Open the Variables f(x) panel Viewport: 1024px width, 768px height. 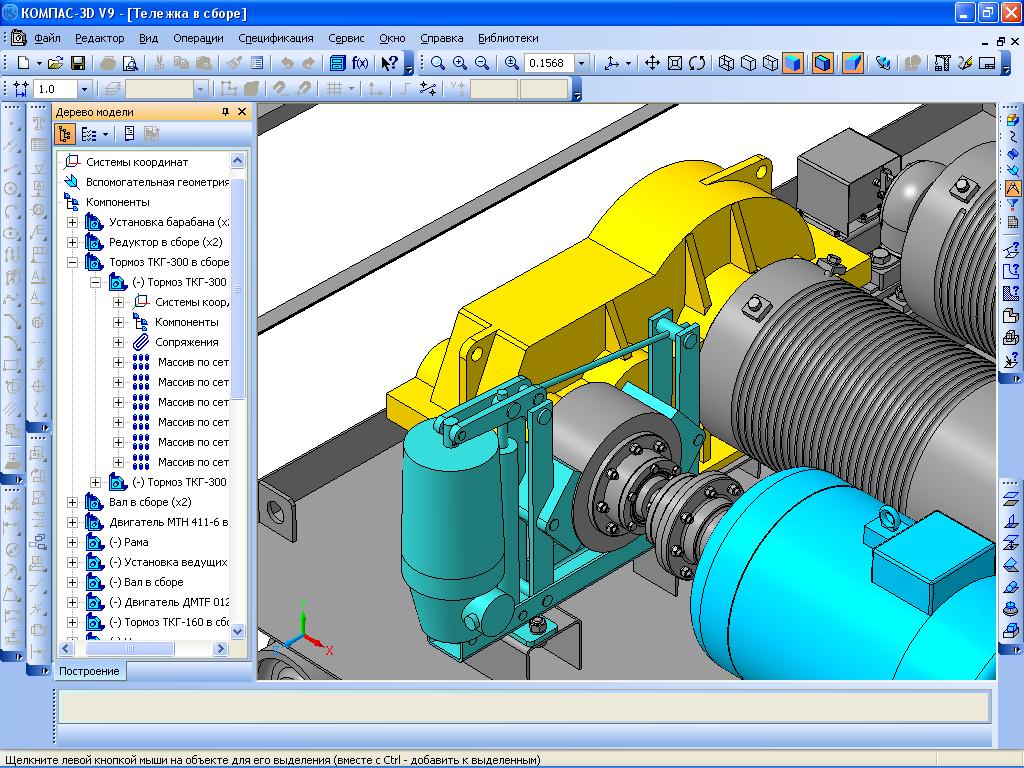pos(360,63)
